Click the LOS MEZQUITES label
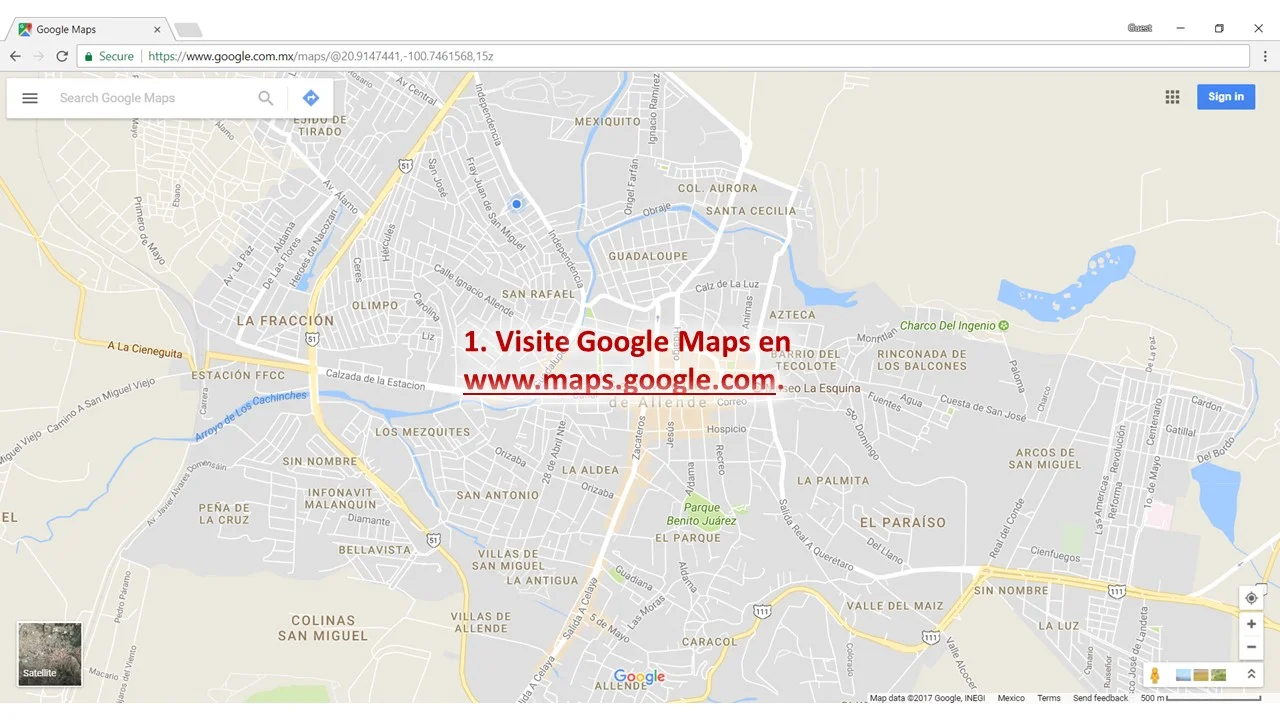 422,432
